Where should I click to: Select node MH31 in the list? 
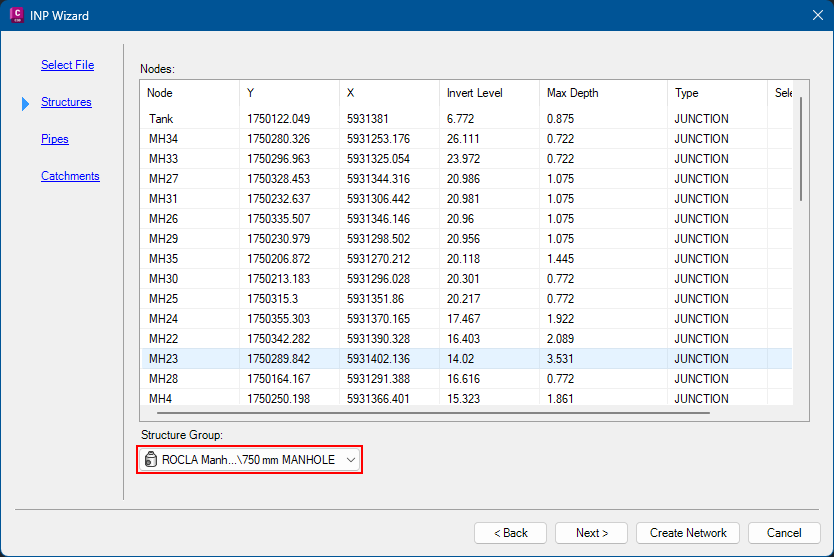pyautogui.click(x=466, y=199)
